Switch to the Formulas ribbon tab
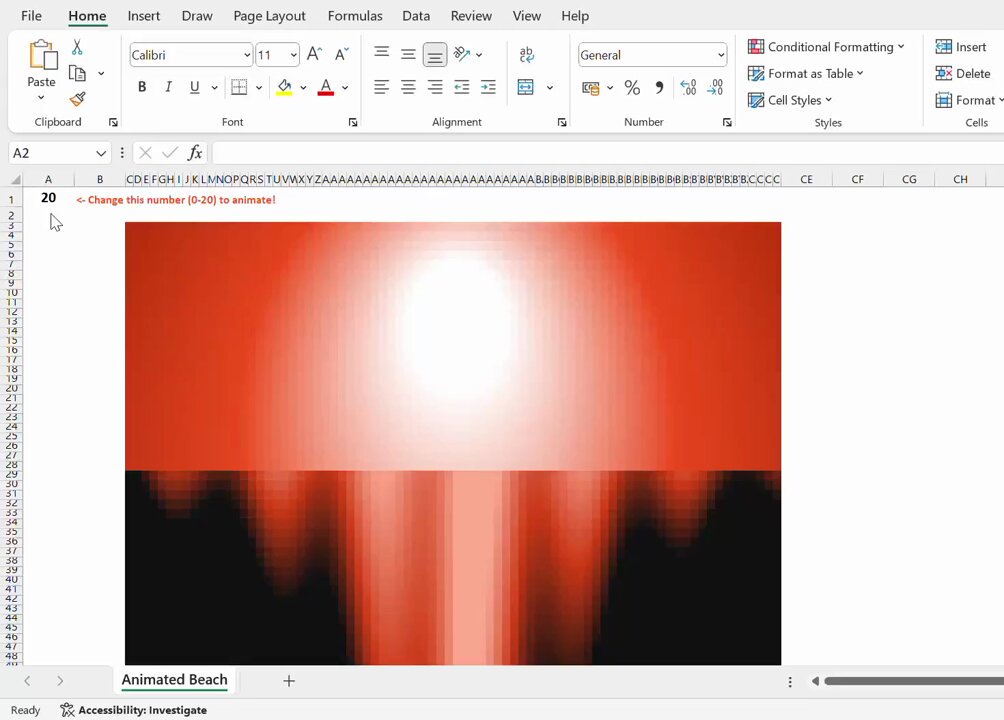Viewport: 1004px width, 720px height. (355, 16)
